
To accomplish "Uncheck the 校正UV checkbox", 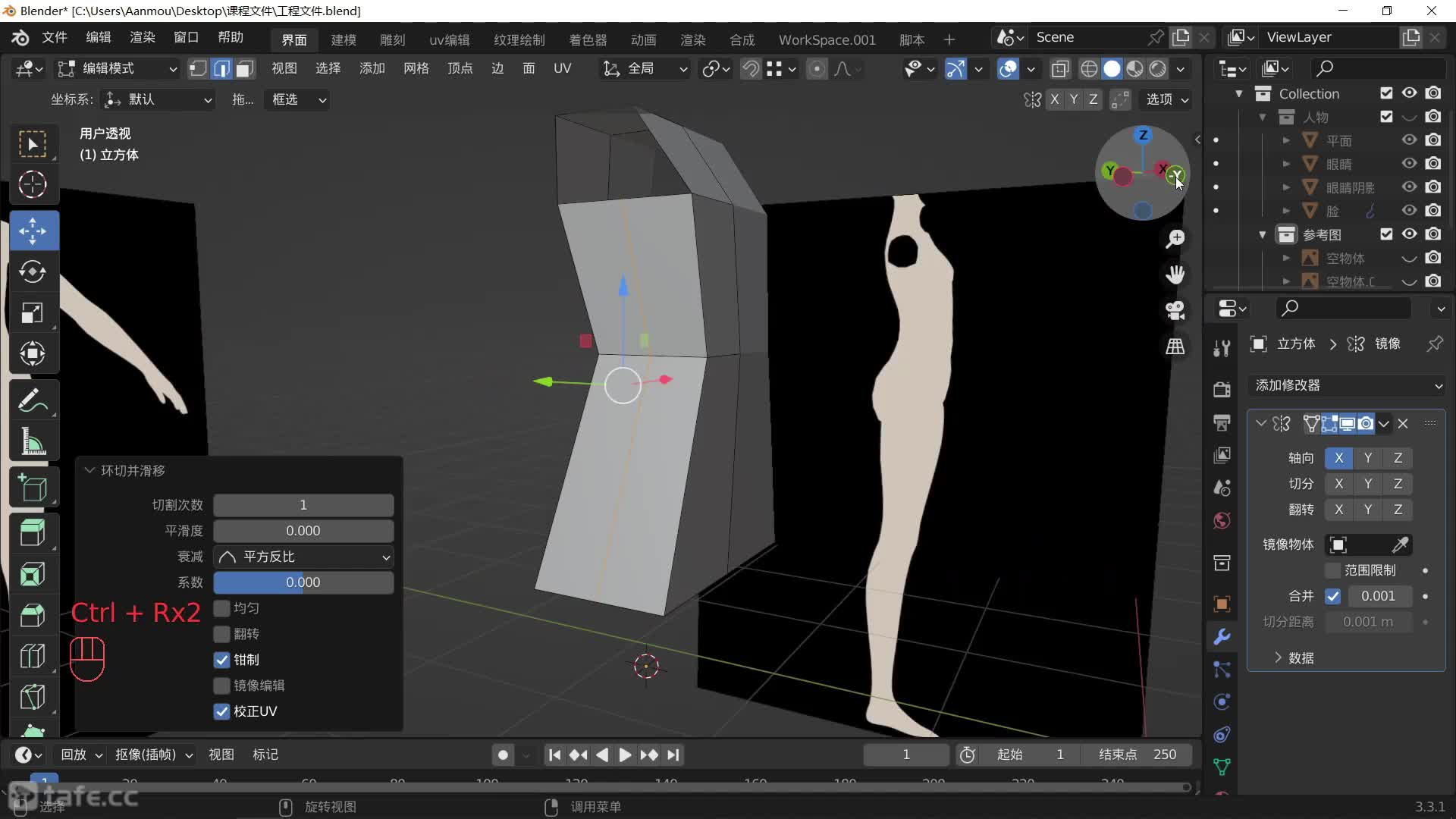I will coord(221,711).
